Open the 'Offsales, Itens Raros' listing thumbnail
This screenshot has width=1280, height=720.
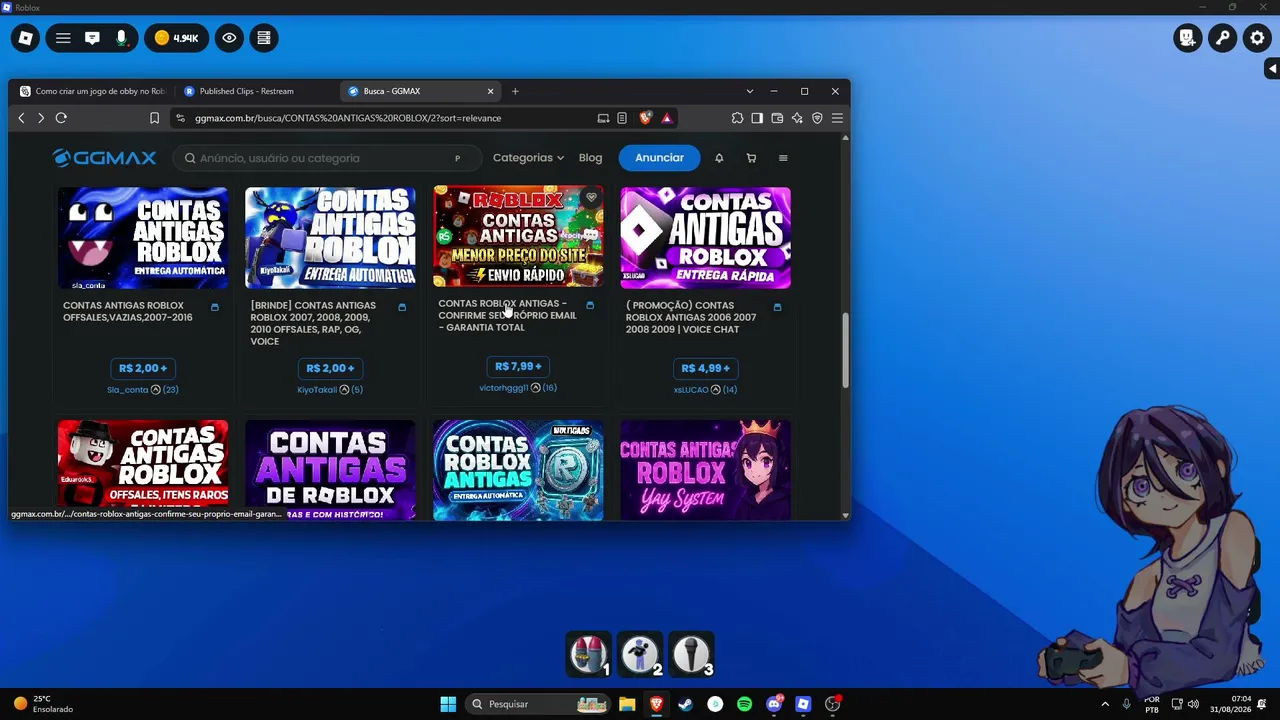[x=143, y=470]
